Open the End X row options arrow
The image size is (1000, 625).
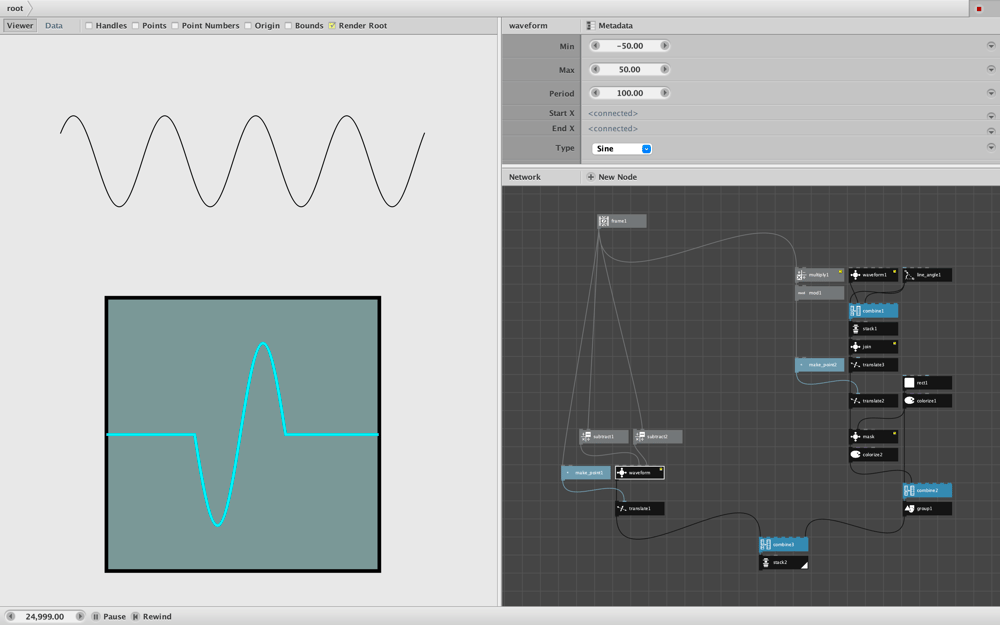point(990,131)
